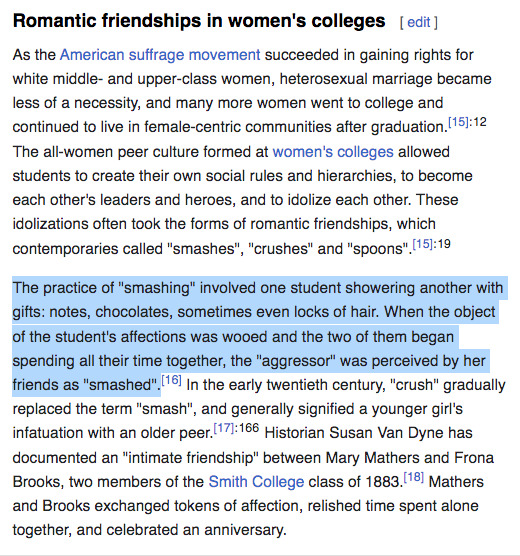
Task: Click citation [15] after "spoons"
Action: click(422, 244)
